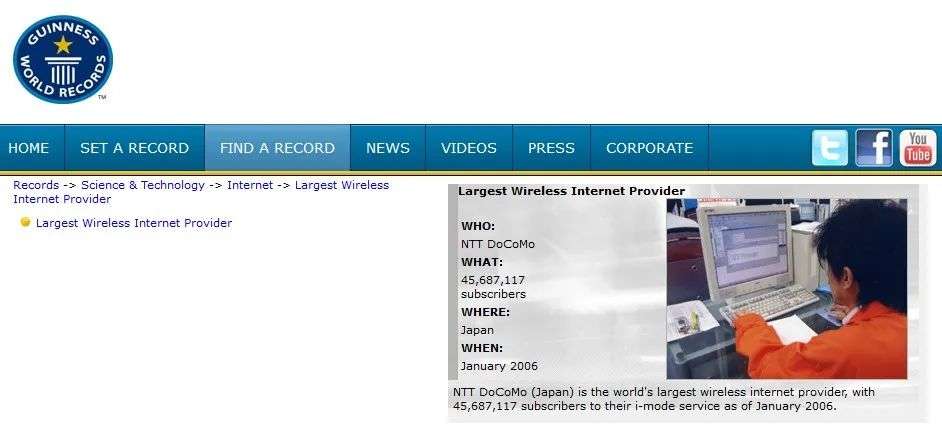The height and width of the screenshot is (436, 942).
Task: Click the record description paragraph below the card
Action: [664, 399]
